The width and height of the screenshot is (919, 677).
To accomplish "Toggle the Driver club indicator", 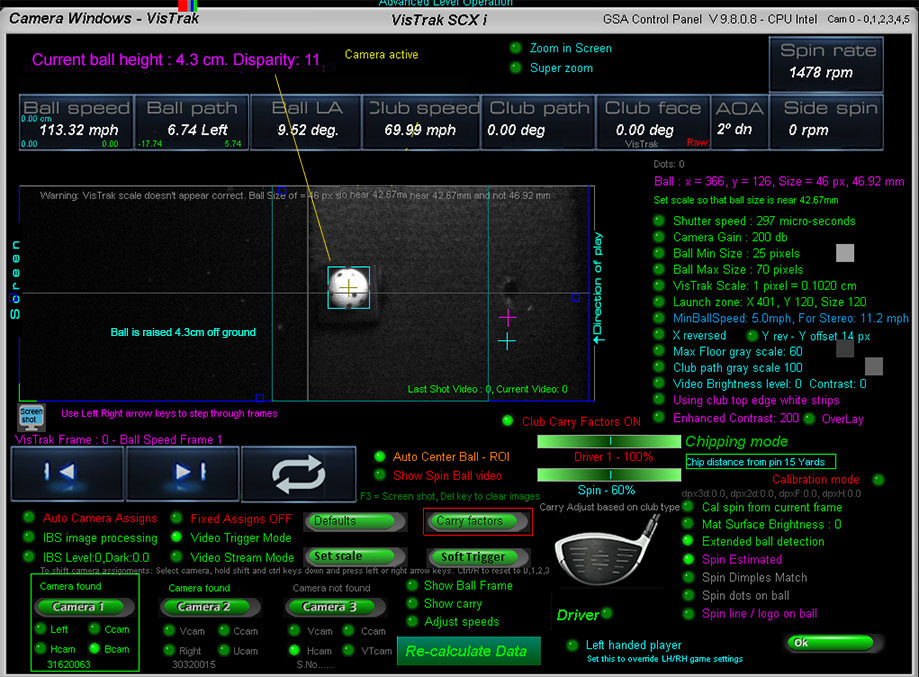I will [x=607, y=613].
